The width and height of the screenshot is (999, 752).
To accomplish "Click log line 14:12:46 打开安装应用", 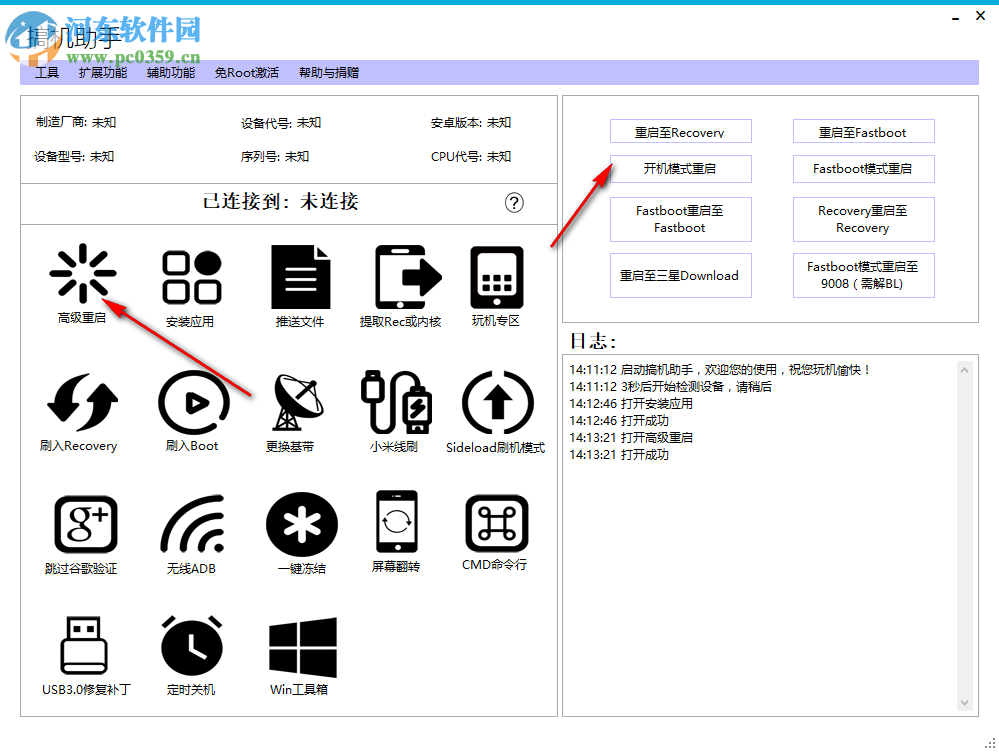I will [631, 404].
